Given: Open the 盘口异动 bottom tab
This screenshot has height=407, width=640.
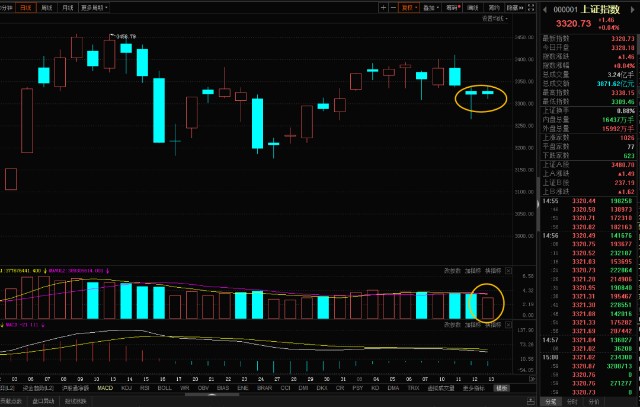Looking at the screenshot, I should [x=43, y=401].
